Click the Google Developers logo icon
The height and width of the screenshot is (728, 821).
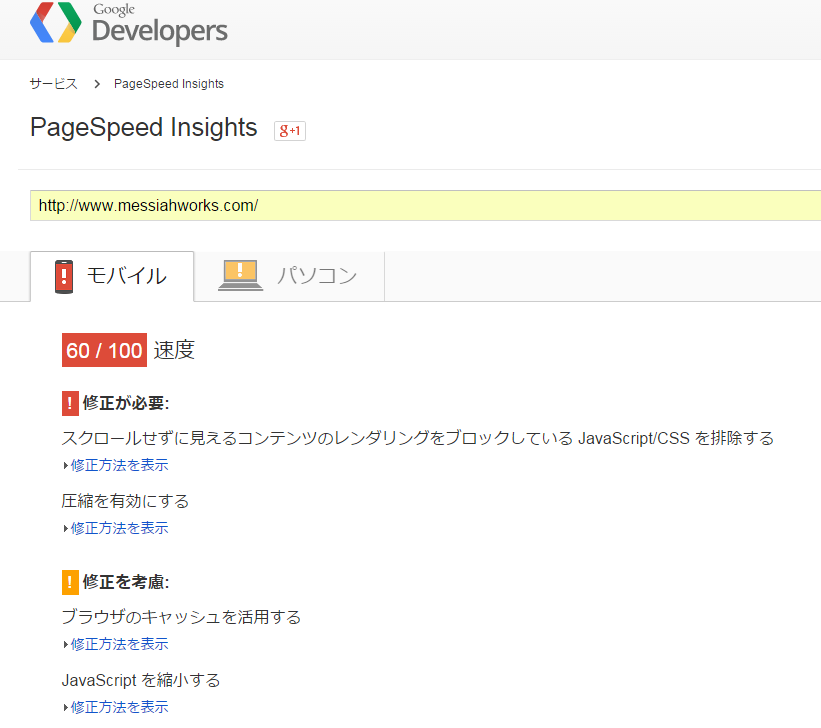[x=56, y=22]
